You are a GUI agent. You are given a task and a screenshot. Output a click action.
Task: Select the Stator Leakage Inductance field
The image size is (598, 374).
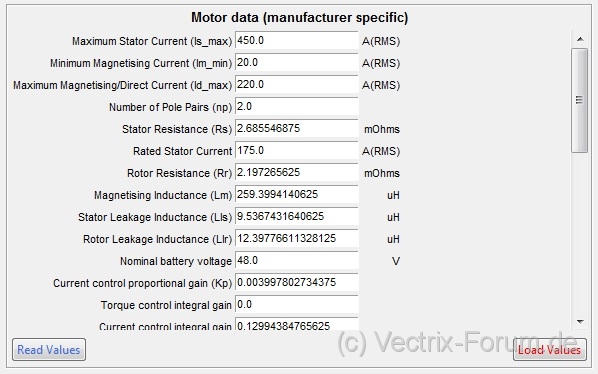click(x=297, y=217)
